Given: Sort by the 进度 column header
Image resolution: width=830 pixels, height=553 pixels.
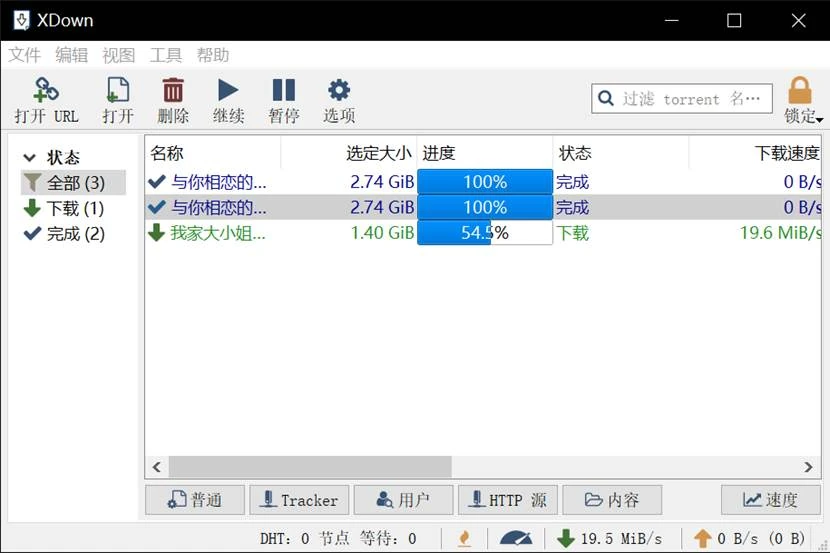Looking at the screenshot, I should (x=485, y=153).
